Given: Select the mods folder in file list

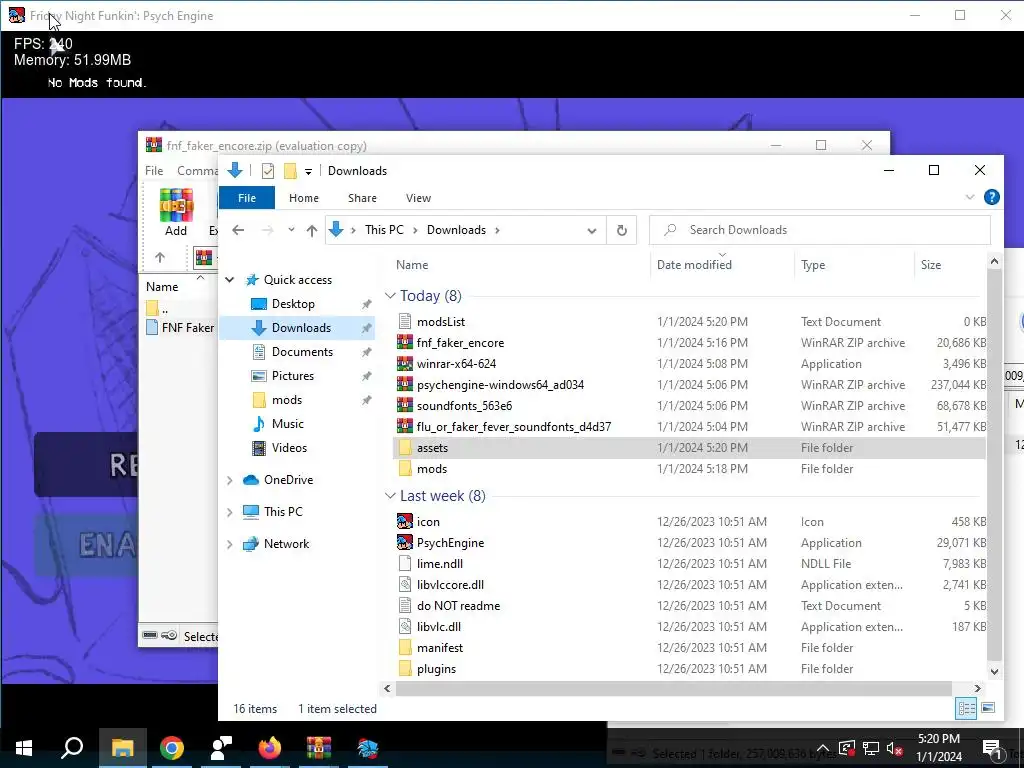Looking at the screenshot, I should [432, 469].
